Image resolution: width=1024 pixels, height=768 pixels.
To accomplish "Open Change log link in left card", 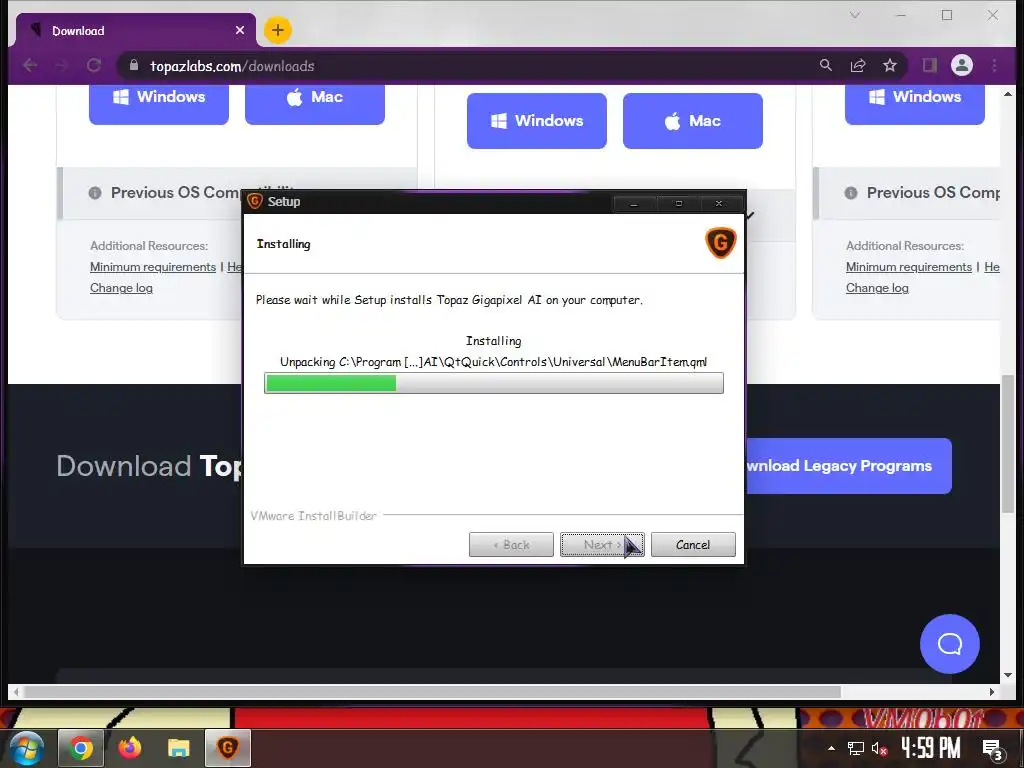I will 121,288.
